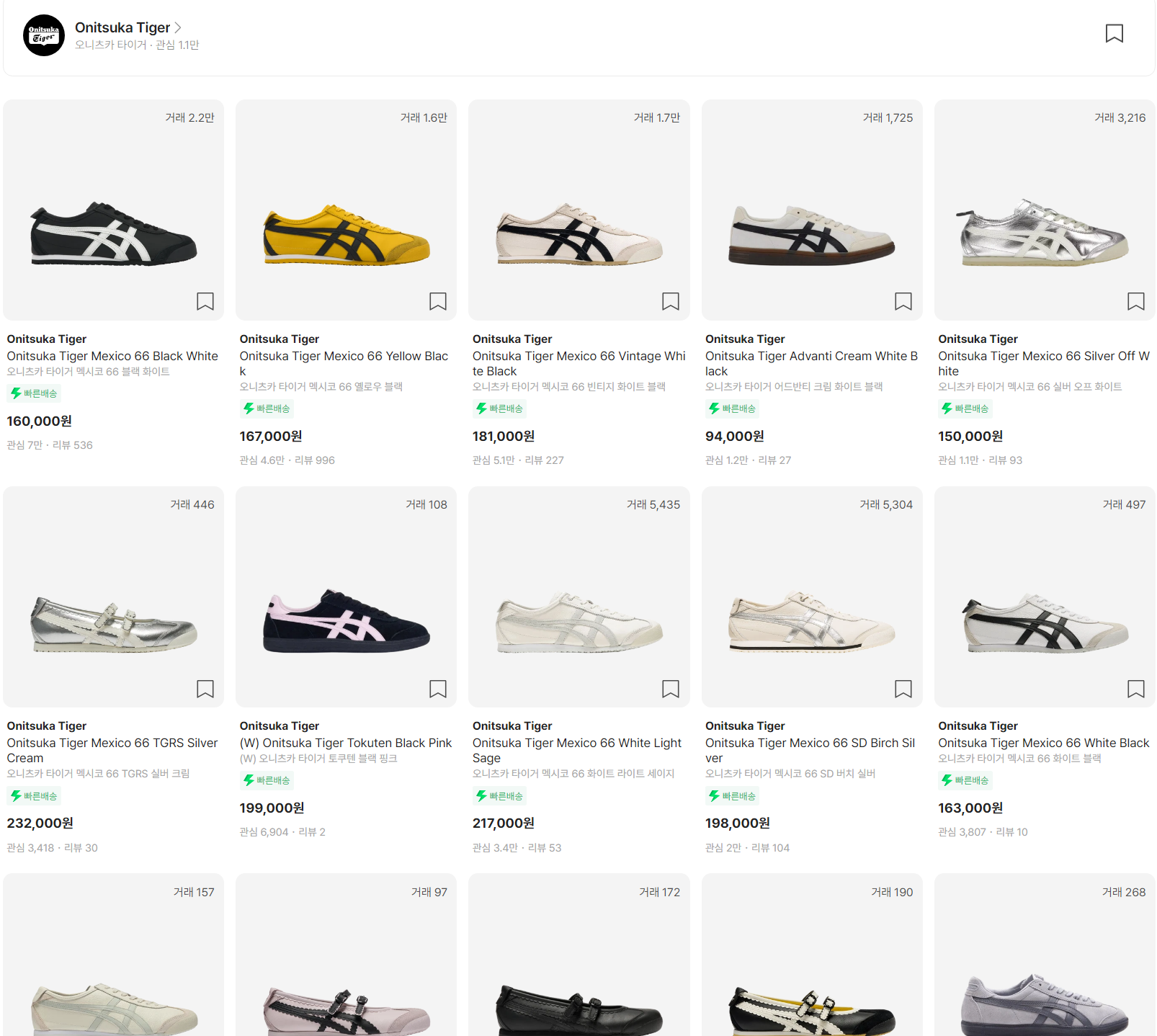The width and height of the screenshot is (1157, 1036).
Task: Select the 빠른배송 badge under Mexico 66 Black White
Action: click(x=34, y=393)
